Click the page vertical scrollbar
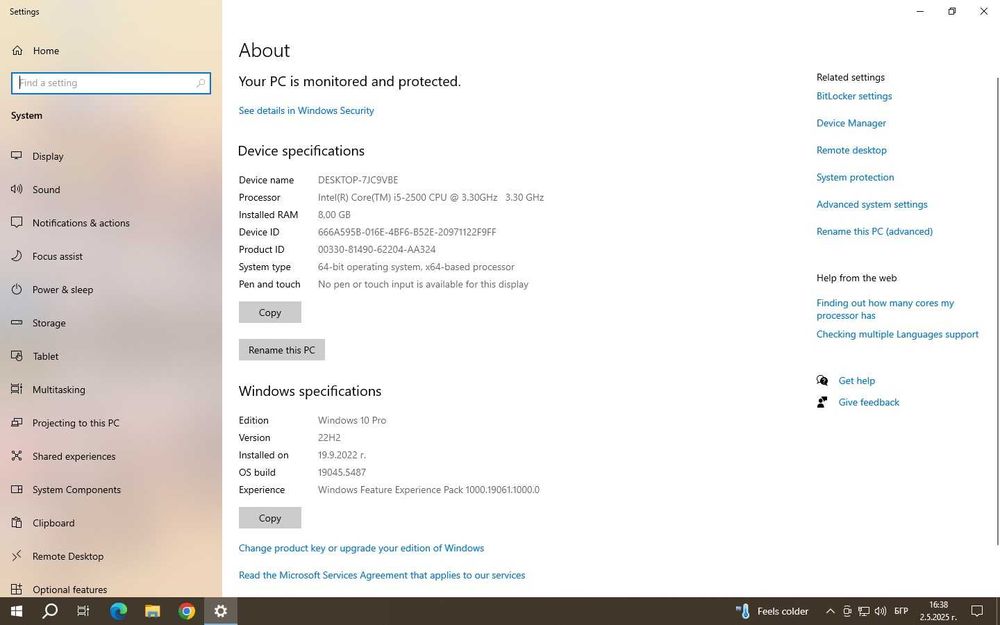 997,311
